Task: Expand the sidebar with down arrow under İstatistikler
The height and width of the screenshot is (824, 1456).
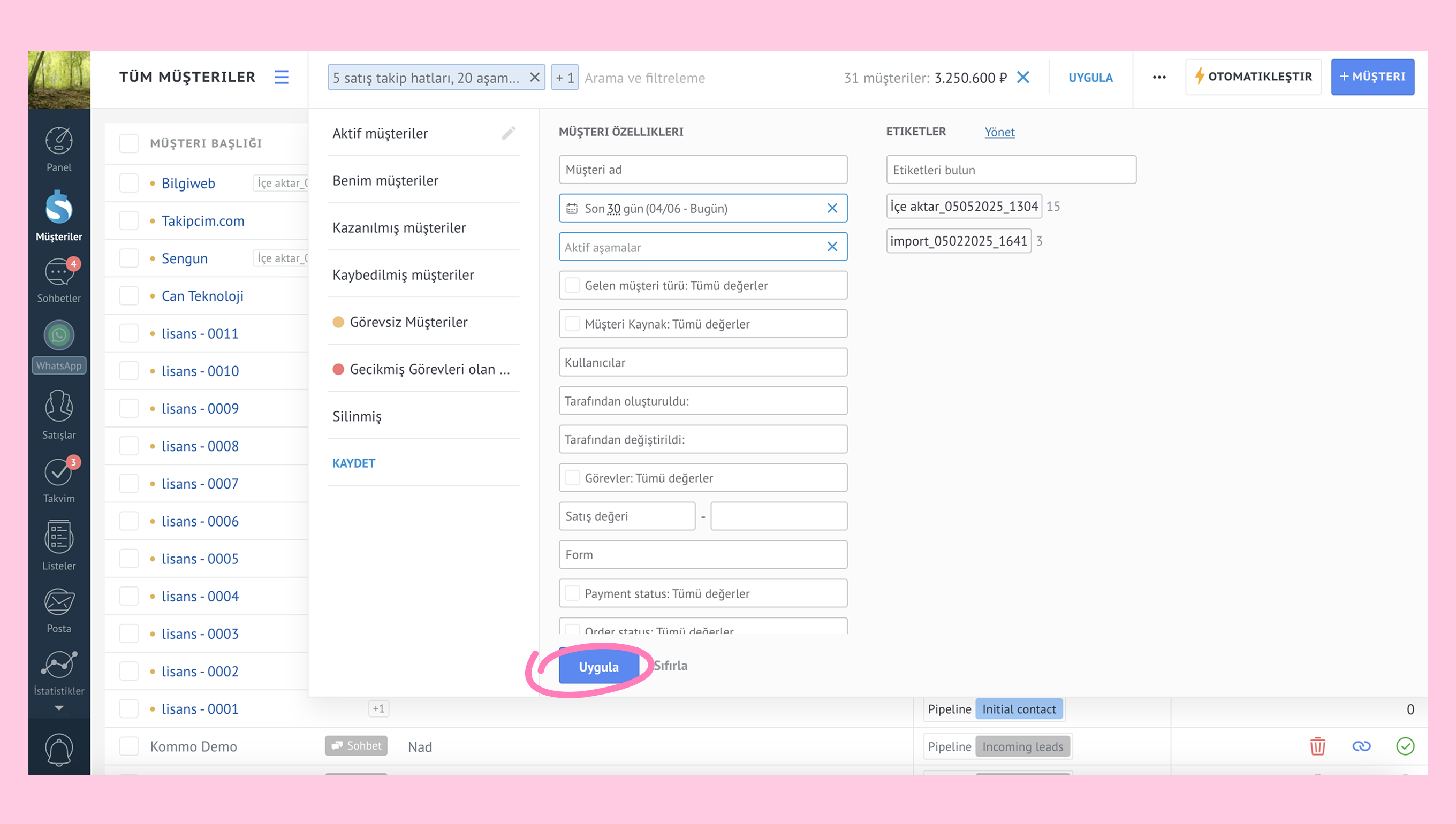Action: (59, 708)
